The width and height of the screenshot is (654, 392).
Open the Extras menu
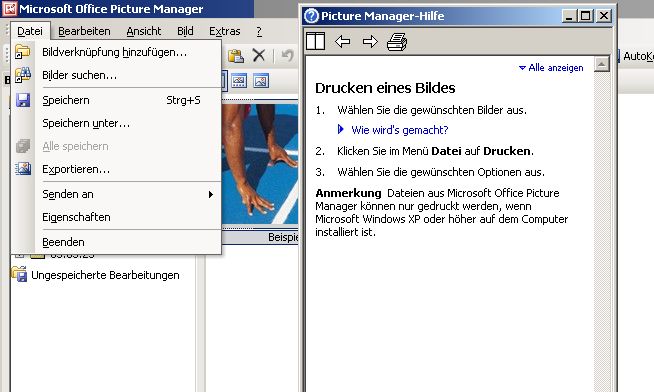point(224,31)
